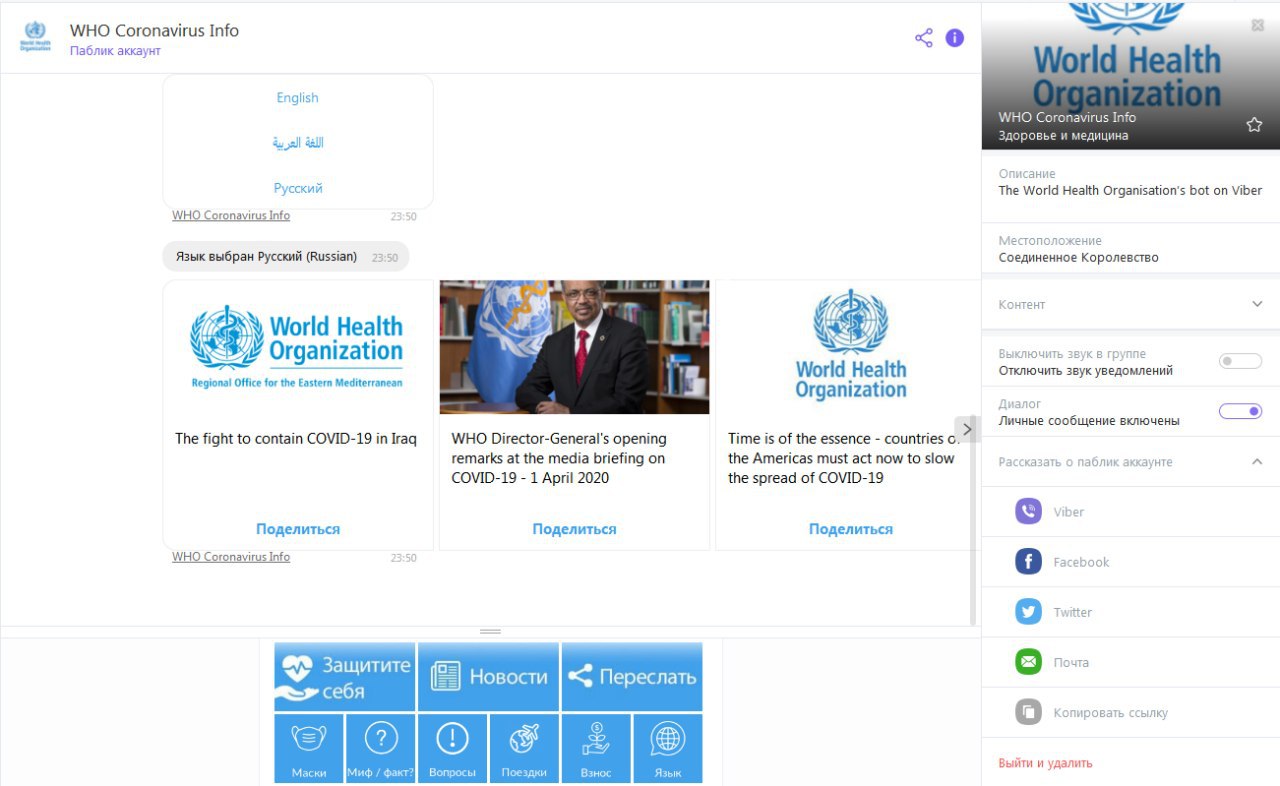Share public account via Viber icon

1029,512
